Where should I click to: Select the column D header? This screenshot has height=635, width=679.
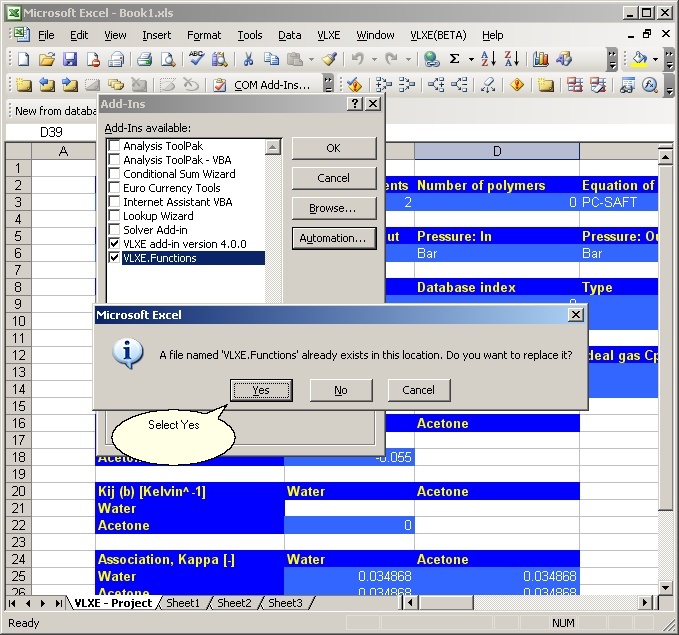coord(497,151)
